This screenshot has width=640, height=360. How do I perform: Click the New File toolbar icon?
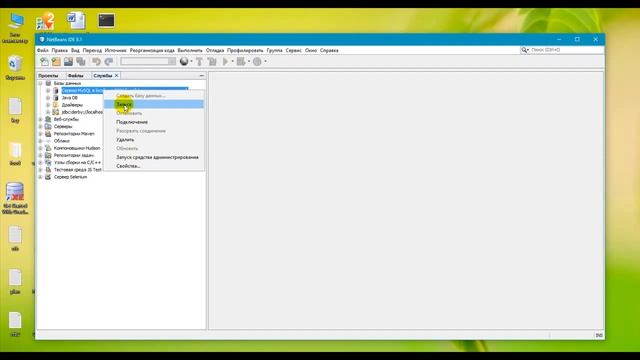(44, 62)
